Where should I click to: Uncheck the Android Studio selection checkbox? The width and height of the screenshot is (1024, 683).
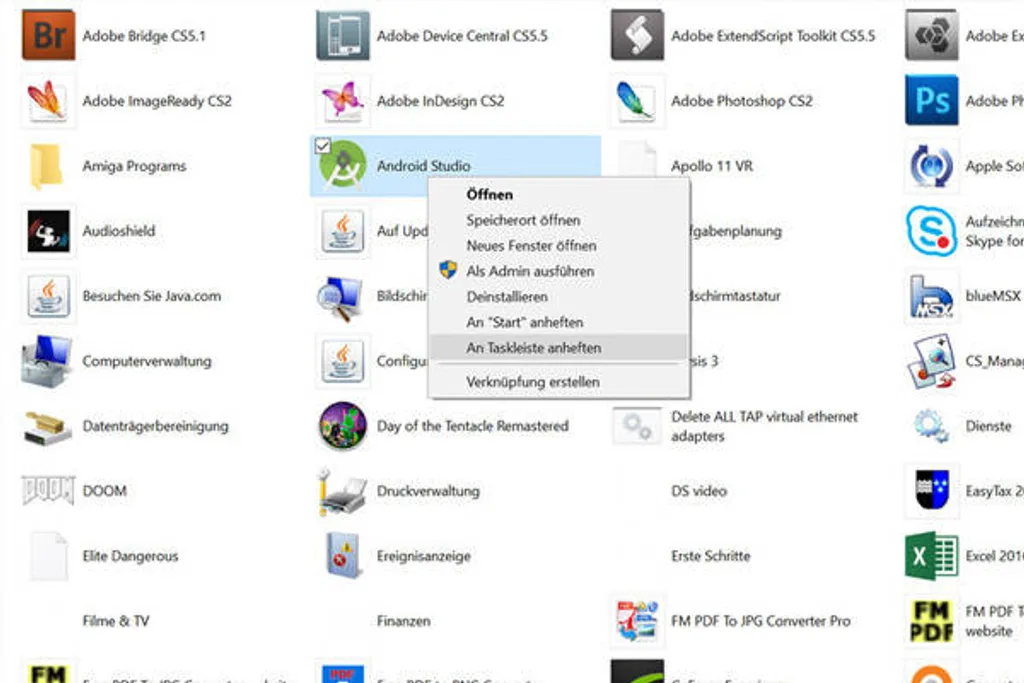pos(323,146)
